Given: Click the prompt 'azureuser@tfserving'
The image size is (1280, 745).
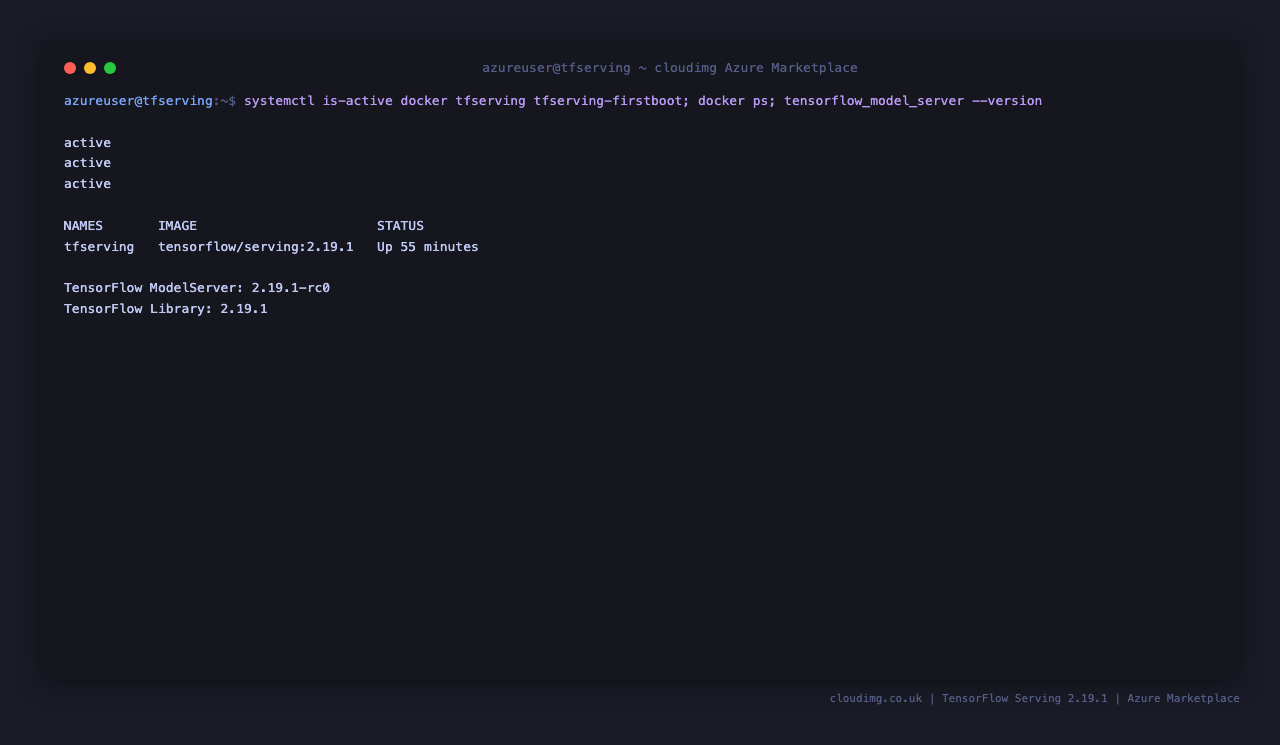Looking at the screenshot, I should click(138, 101).
